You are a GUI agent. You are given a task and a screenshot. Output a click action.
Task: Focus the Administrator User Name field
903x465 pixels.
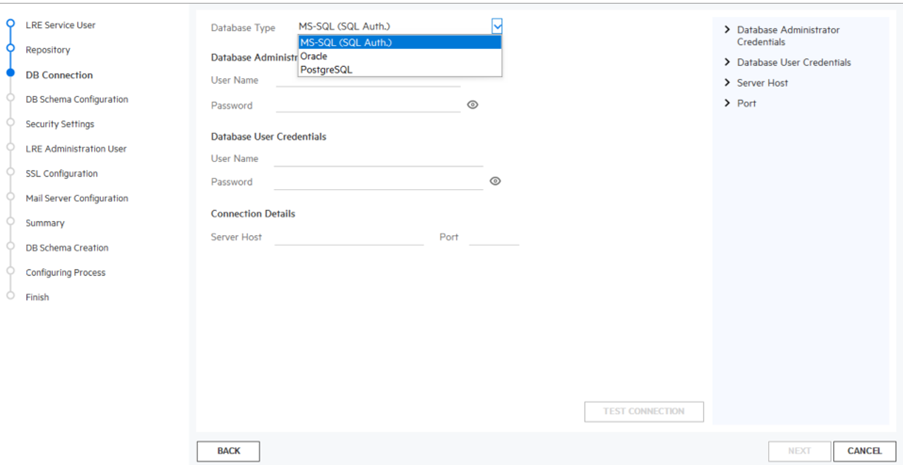[x=368, y=80]
